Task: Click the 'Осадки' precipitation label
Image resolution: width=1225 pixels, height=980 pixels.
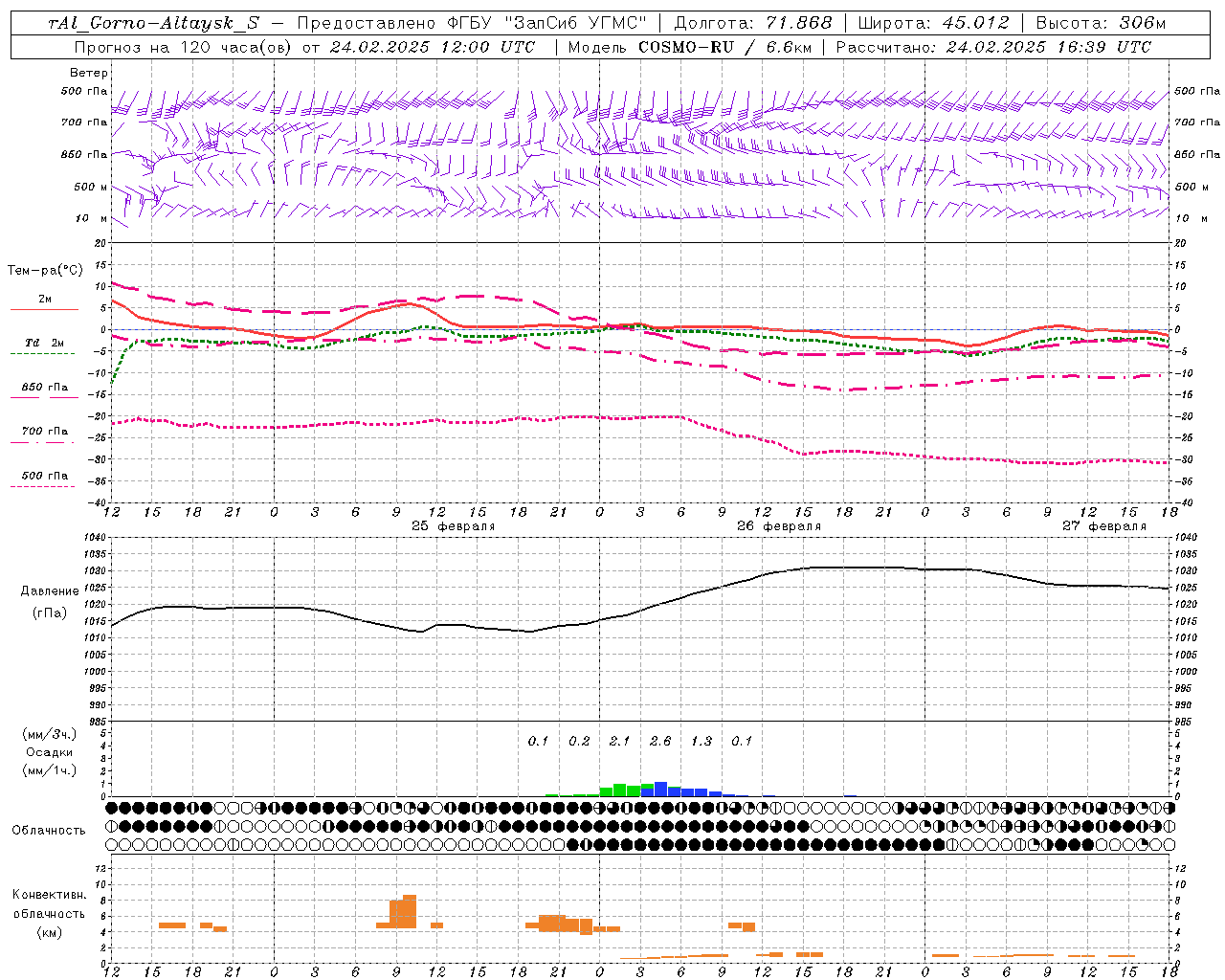Action: coord(50,752)
